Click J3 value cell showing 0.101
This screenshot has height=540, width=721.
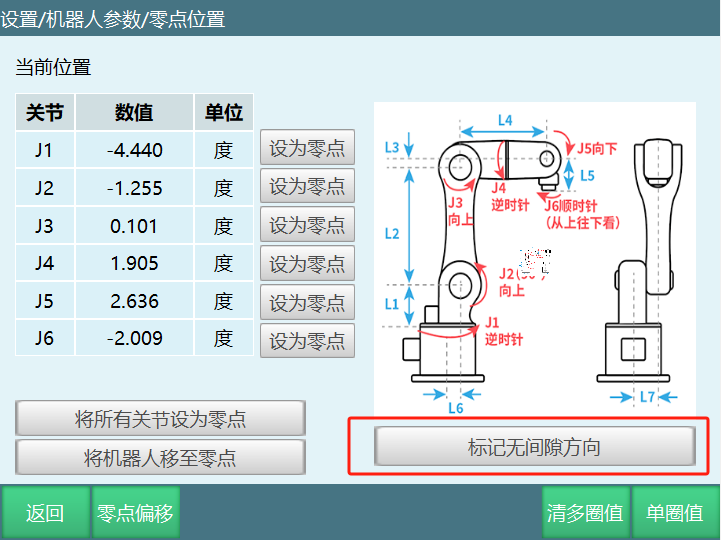(x=134, y=226)
